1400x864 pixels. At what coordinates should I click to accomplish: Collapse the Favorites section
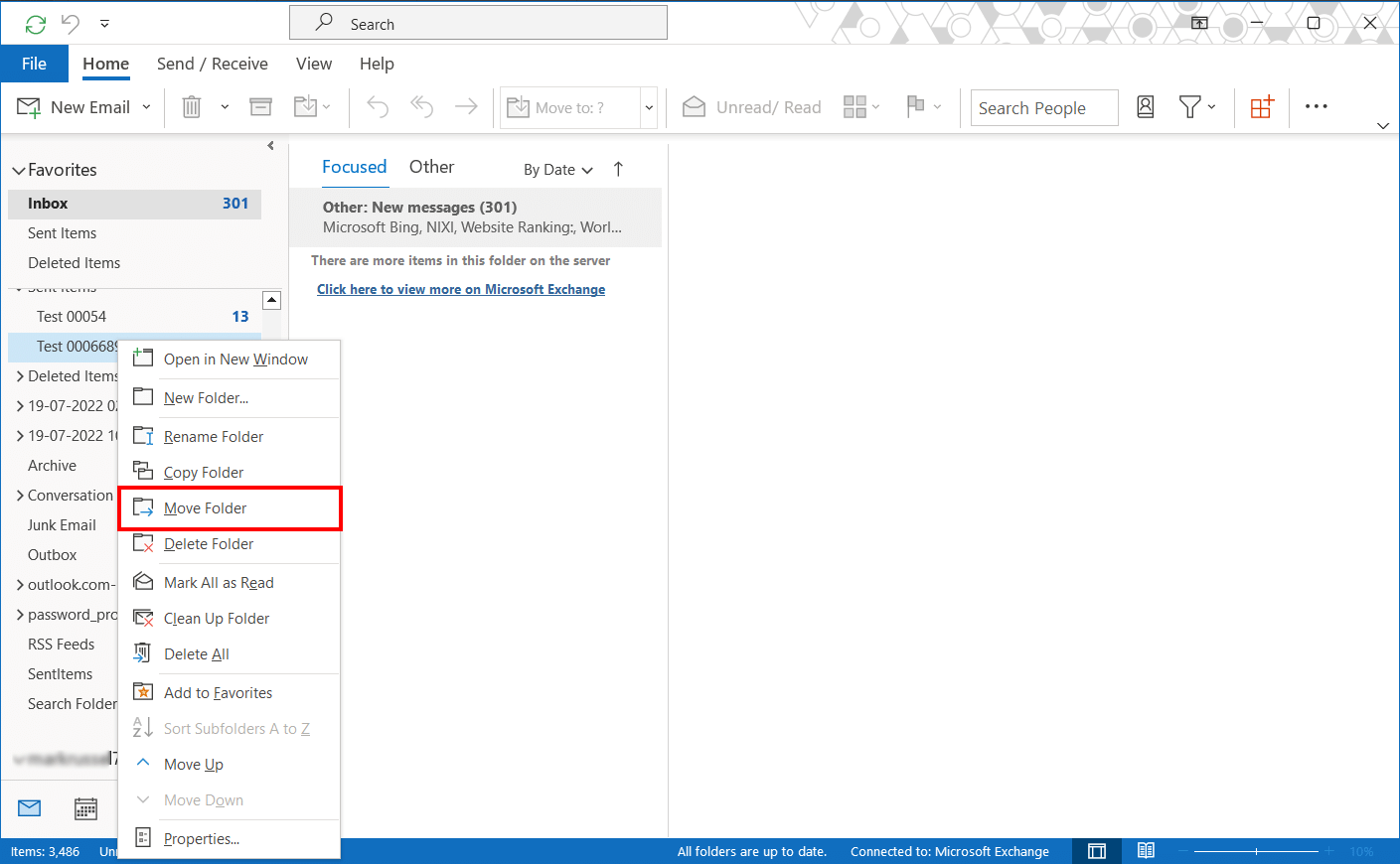[x=18, y=171]
